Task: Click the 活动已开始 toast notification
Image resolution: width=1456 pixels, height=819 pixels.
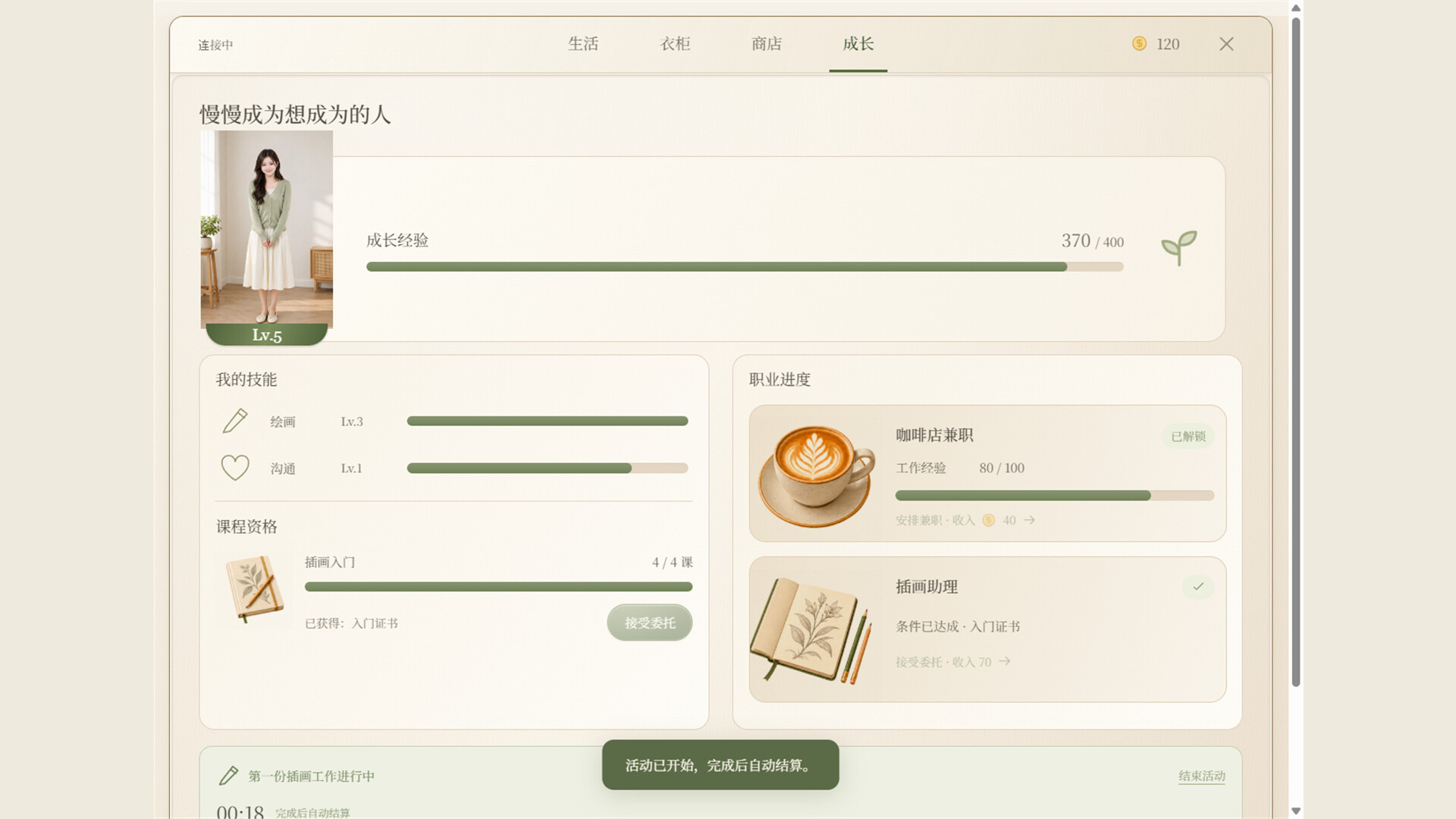Action: 720,764
